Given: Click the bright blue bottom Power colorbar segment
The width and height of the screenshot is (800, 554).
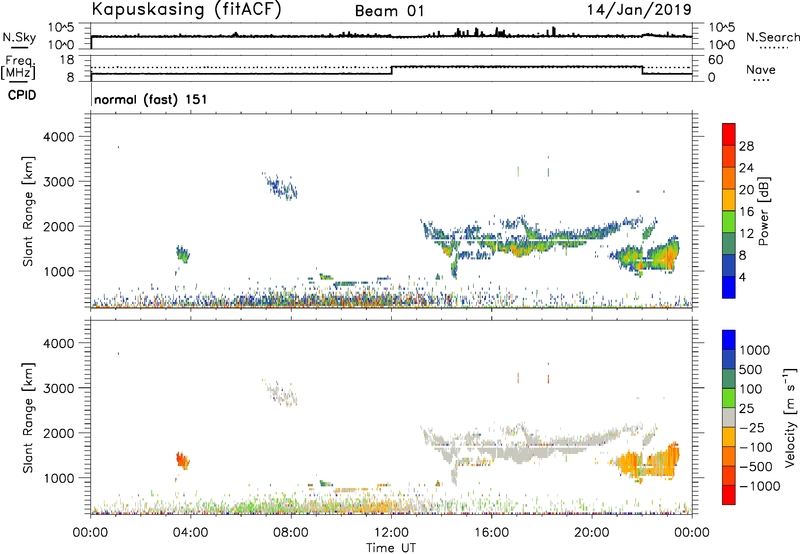Looking at the screenshot, I should point(729,287).
